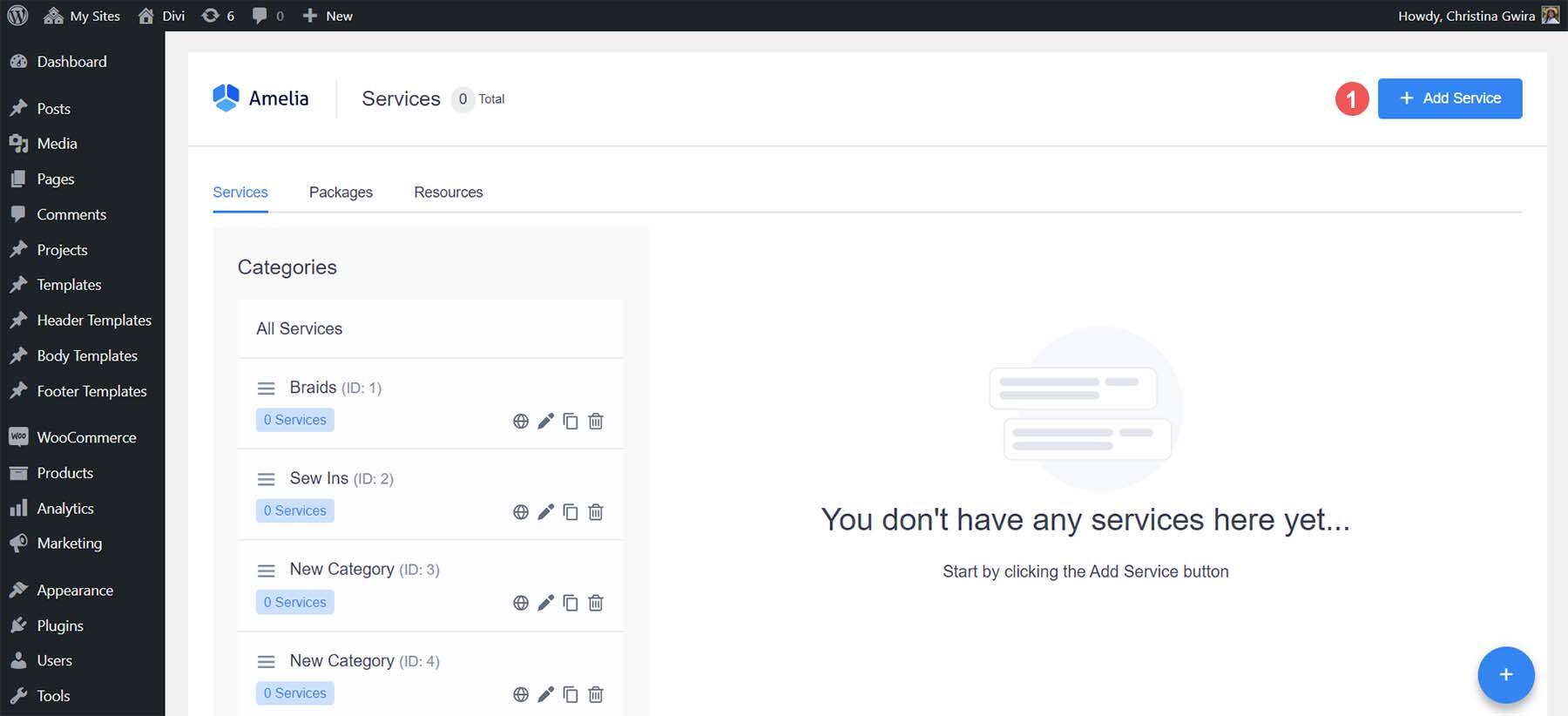Duplicate the Braids category with copy icon
The height and width of the screenshot is (716, 1568).
click(571, 422)
